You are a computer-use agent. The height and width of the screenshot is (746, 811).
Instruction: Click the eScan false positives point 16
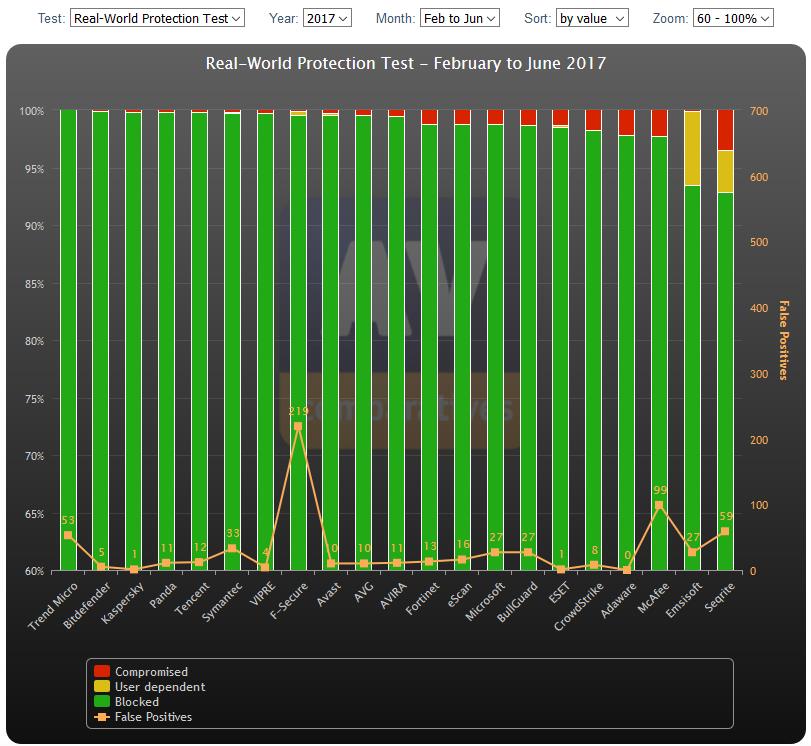tap(462, 559)
